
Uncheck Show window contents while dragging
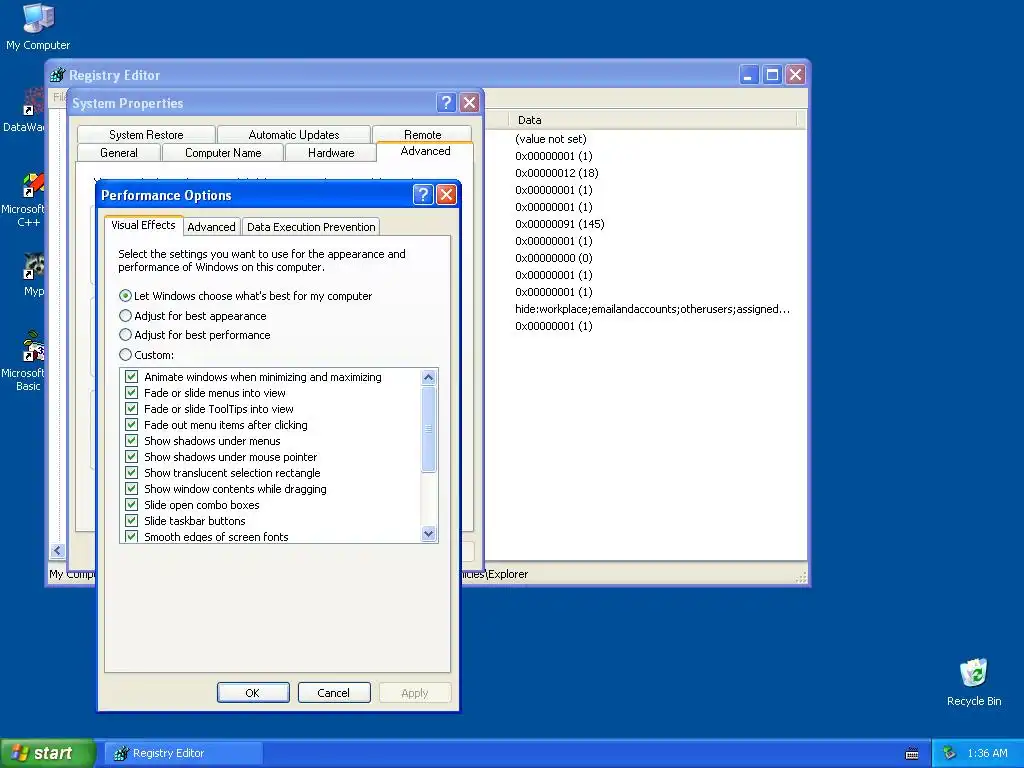coord(131,488)
